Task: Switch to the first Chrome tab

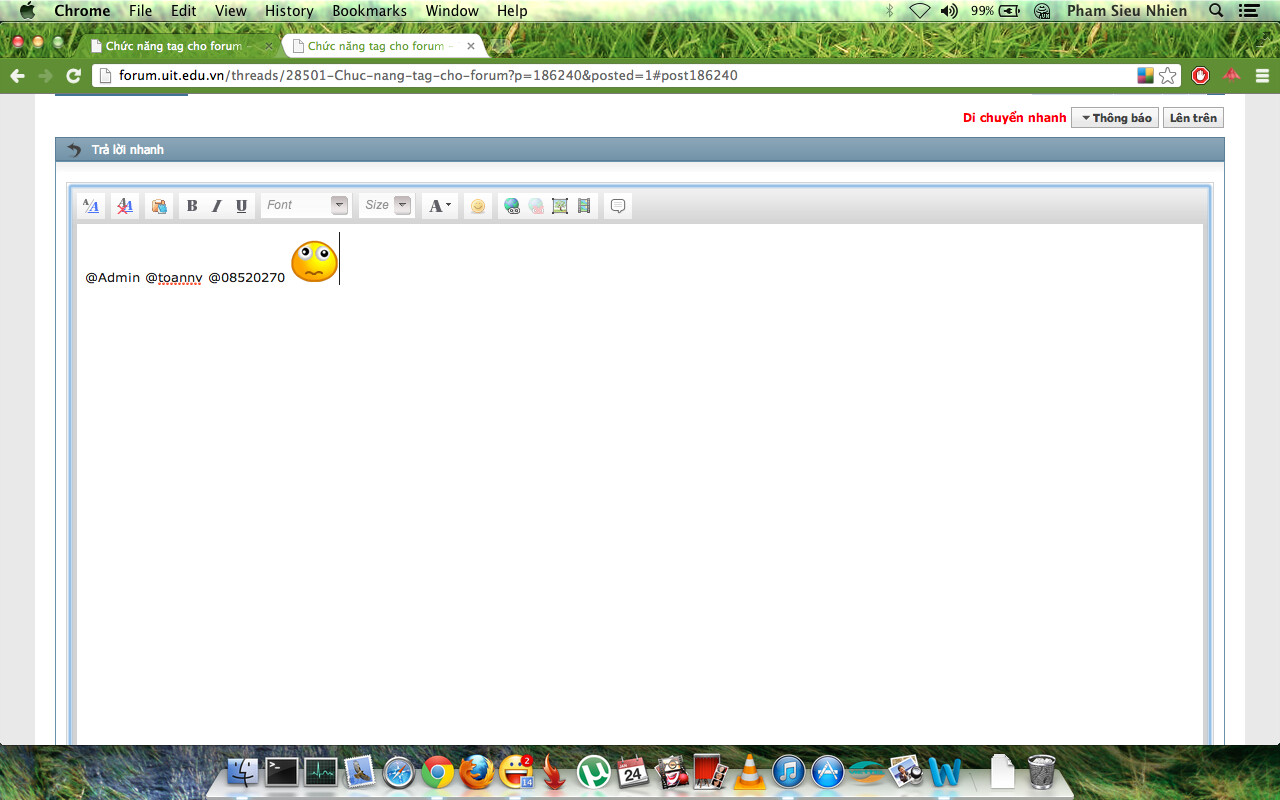Action: (174, 46)
